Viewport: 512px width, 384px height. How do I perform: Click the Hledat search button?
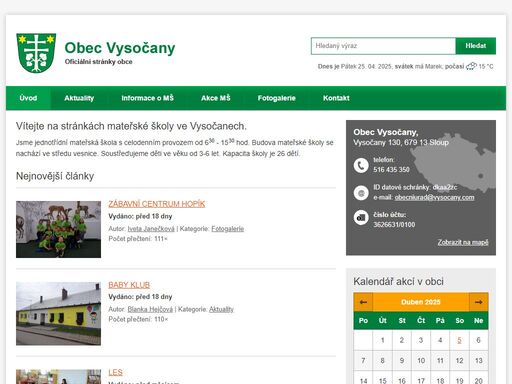tap(476, 46)
